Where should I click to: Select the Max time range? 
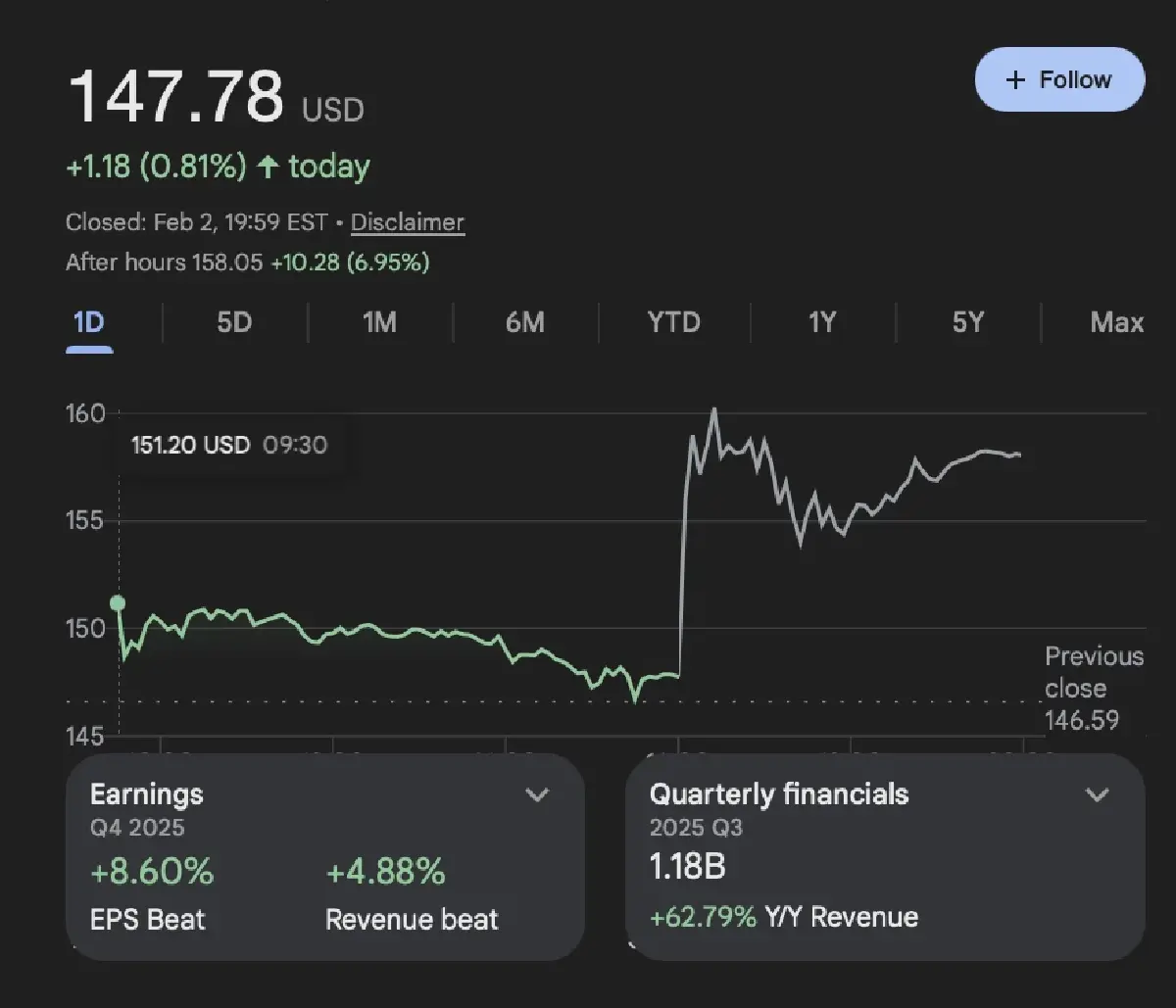1117,322
